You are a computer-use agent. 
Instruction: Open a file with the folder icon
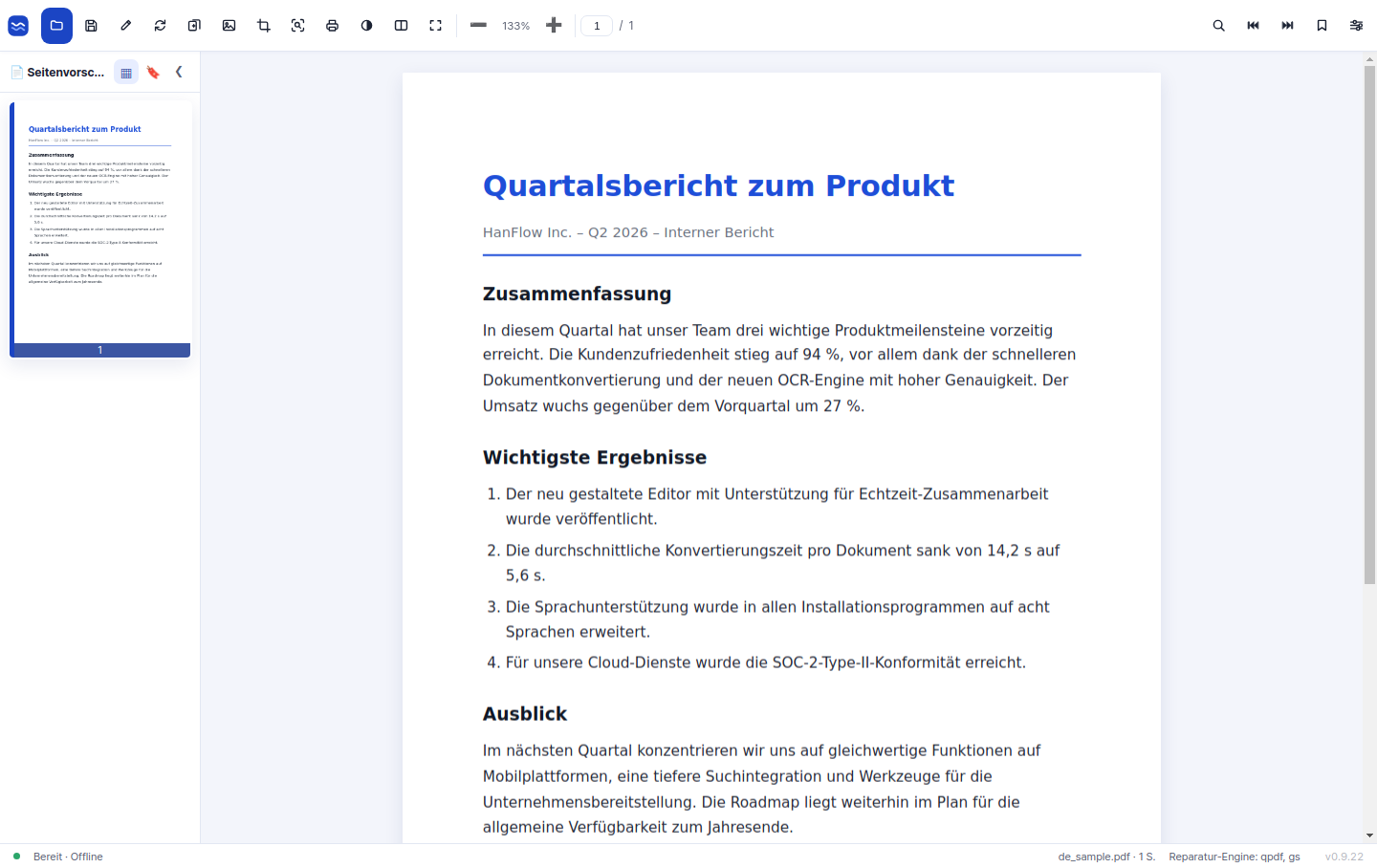(x=56, y=26)
